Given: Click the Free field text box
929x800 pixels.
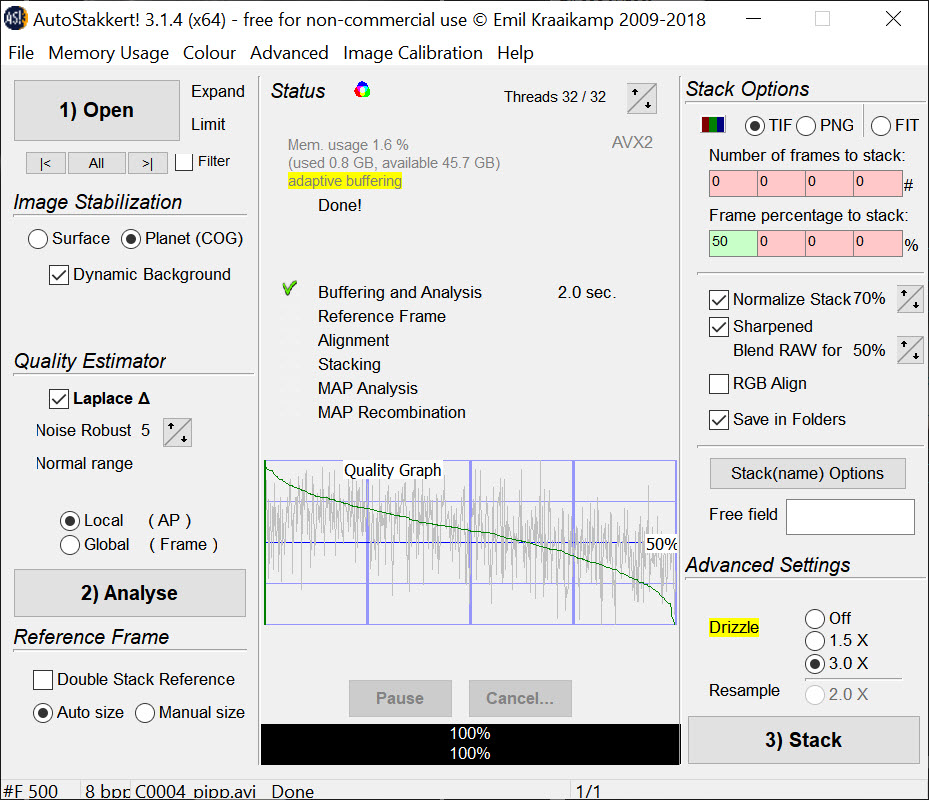Looking at the screenshot, I should pyautogui.click(x=849, y=517).
